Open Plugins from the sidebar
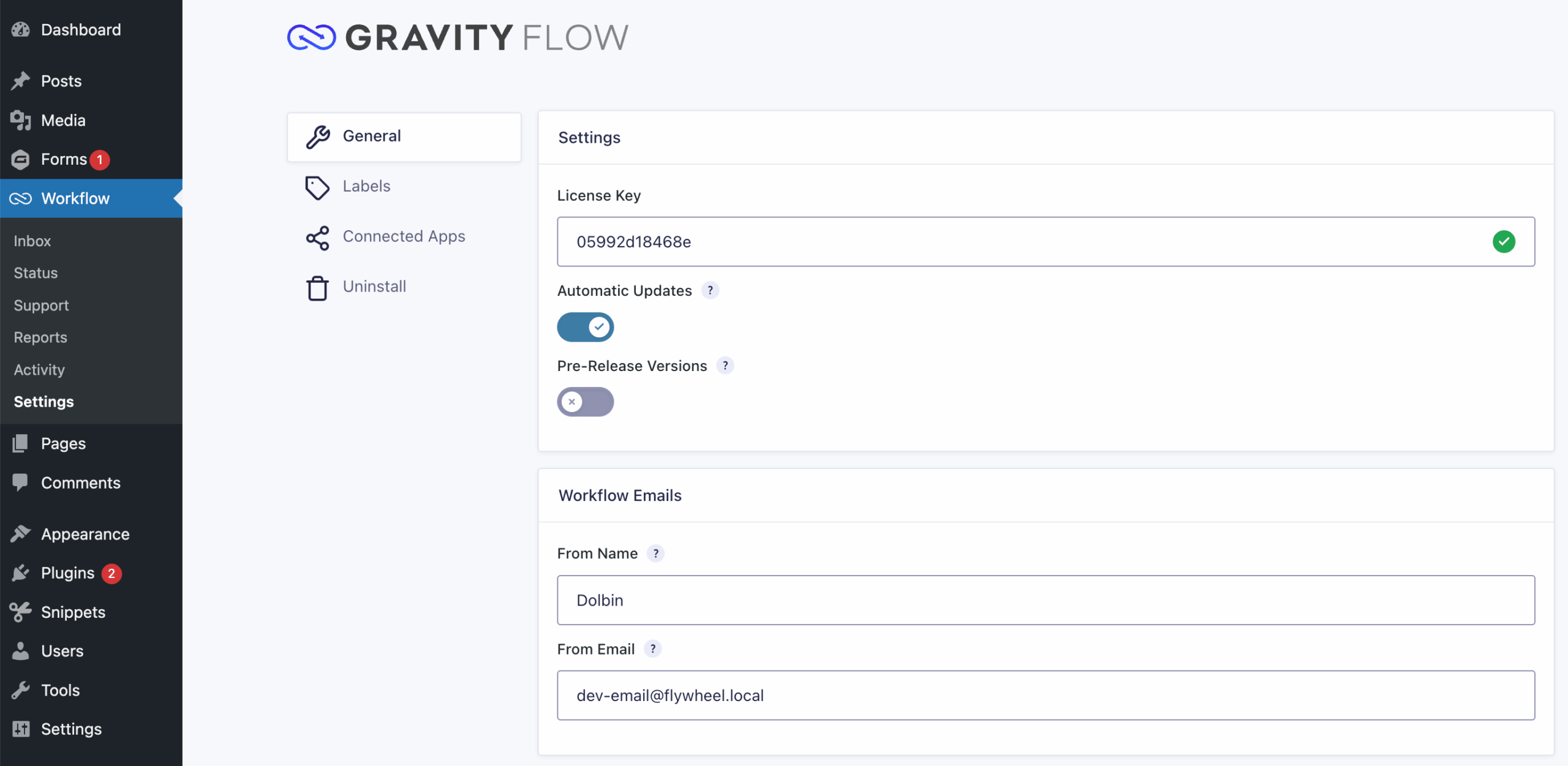This screenshot has width=1568, height=766. (x=67, y=573)
